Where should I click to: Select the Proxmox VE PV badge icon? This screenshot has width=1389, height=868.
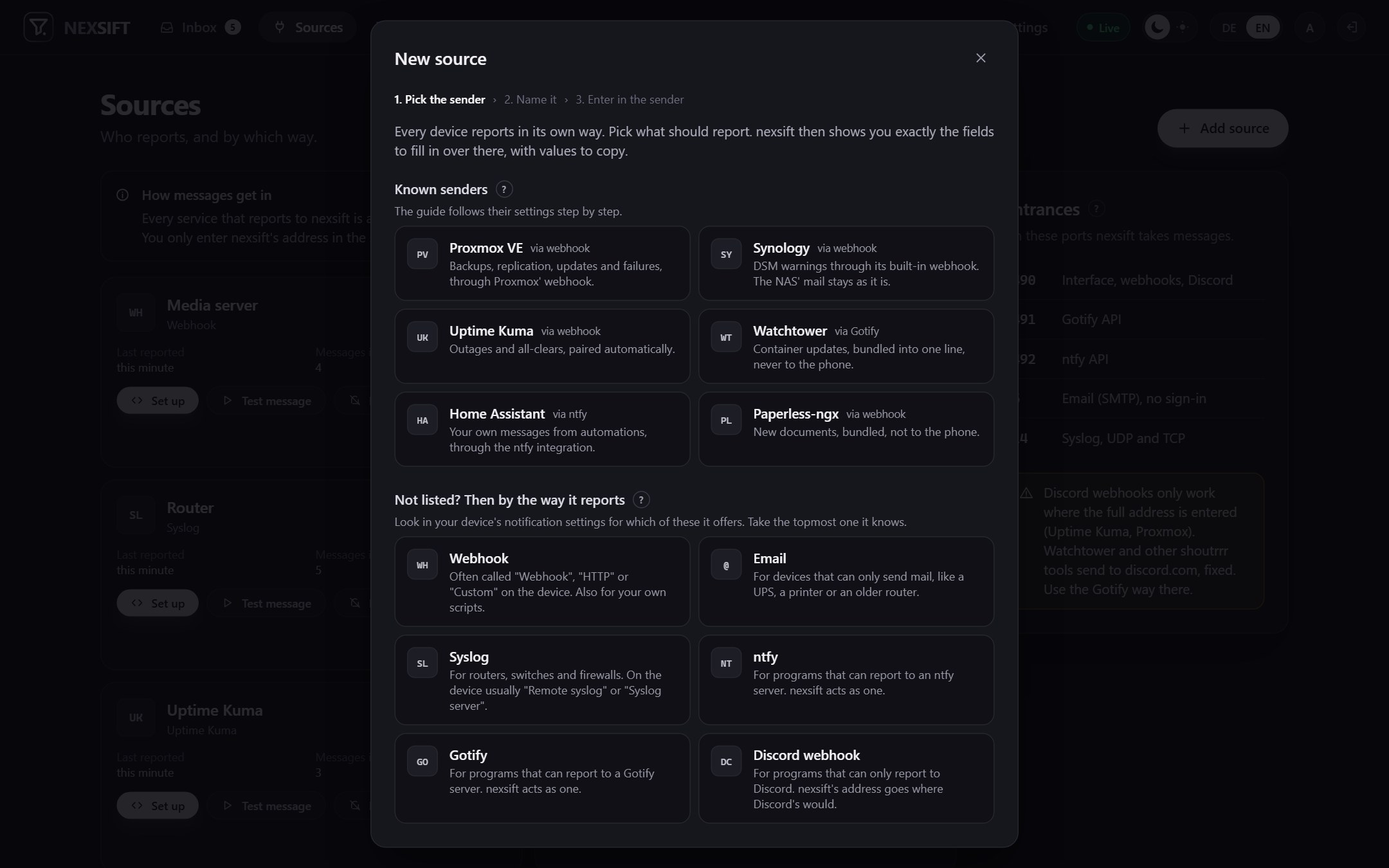(x=422, y=254)
